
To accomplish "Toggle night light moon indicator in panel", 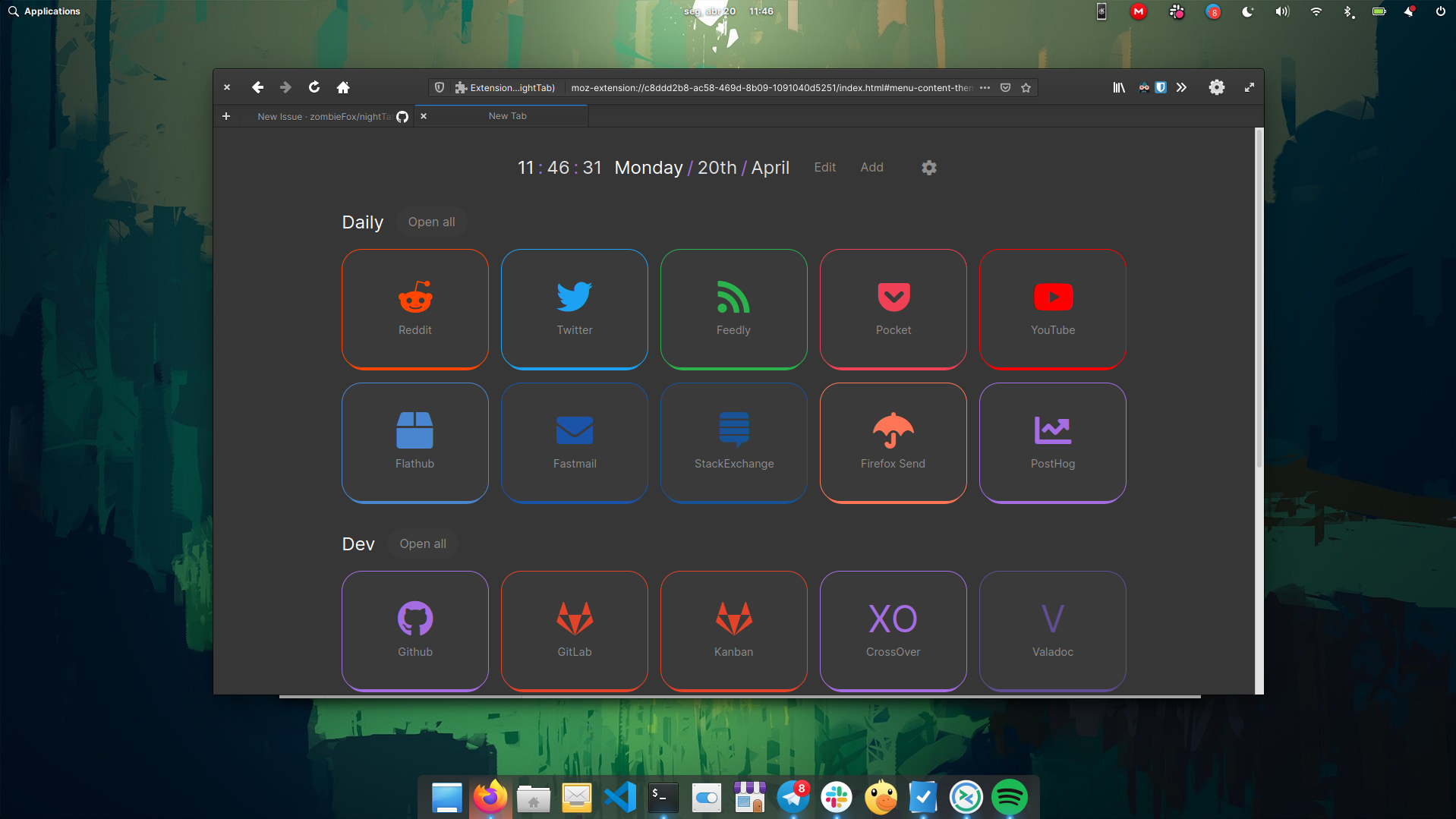I will (1247, 11).
